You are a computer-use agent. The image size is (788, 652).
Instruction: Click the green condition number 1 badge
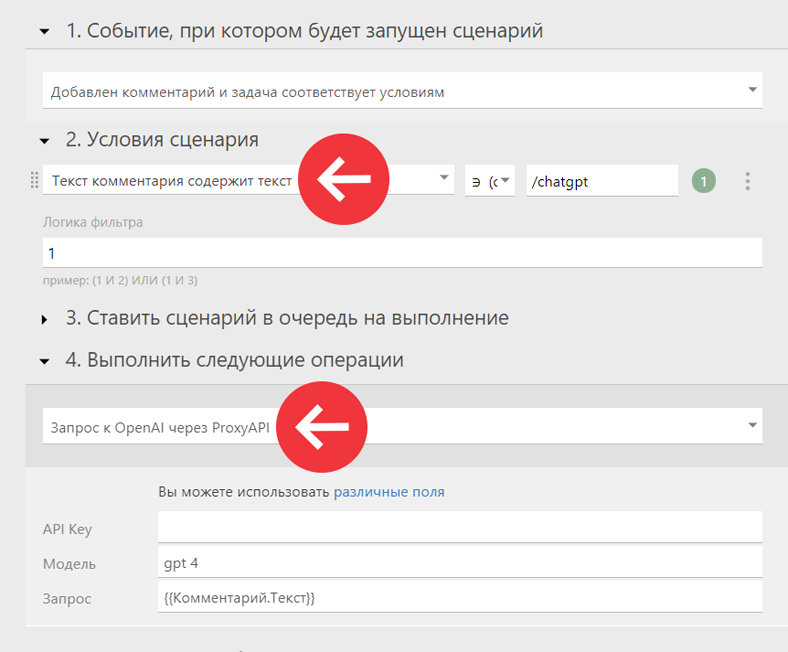pos(704,181)
